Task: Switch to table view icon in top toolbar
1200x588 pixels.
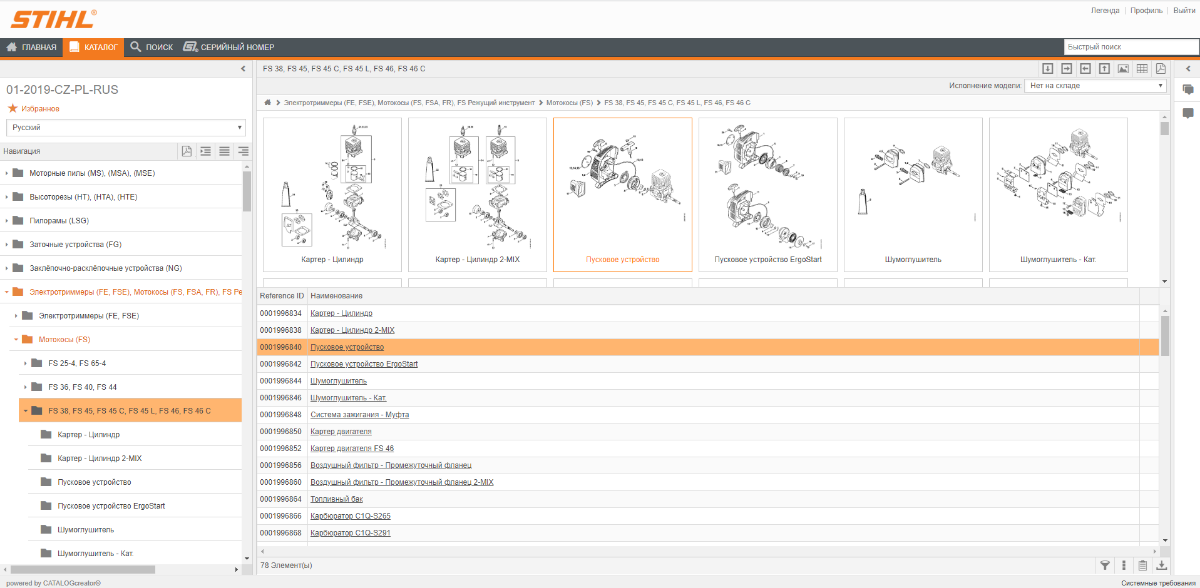Action: 1142,69
